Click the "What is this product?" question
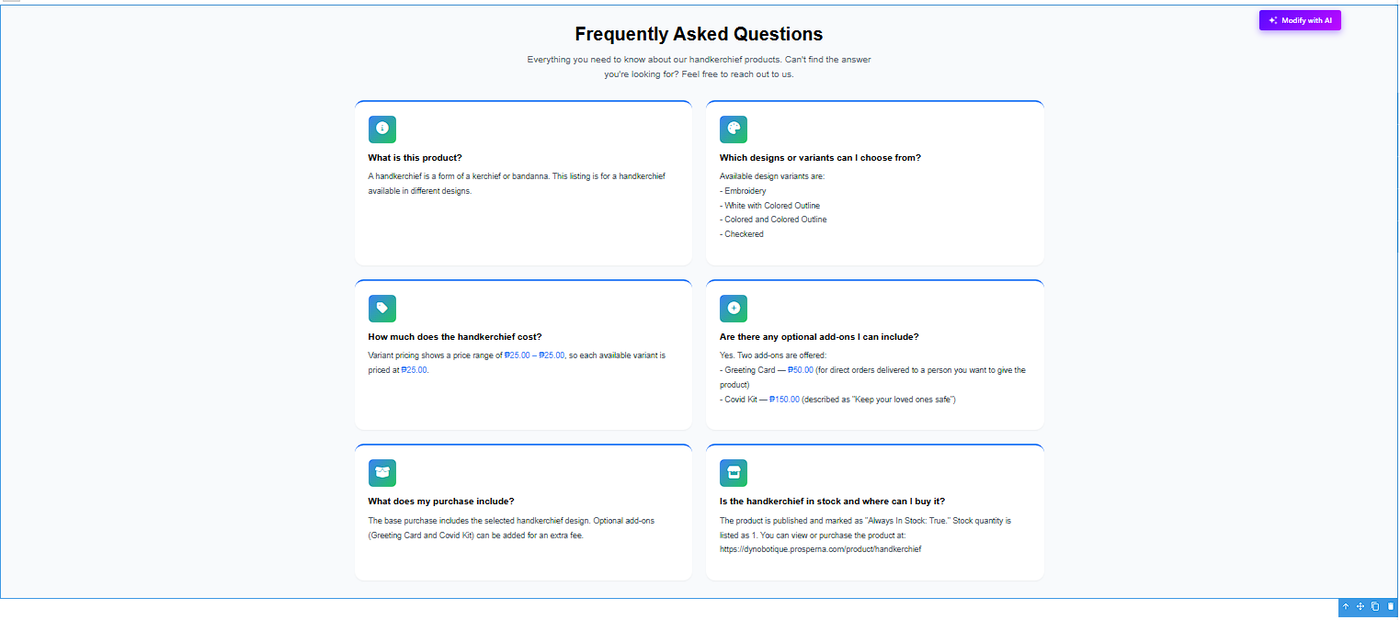Viewport: 1400px width, 620px height. pos(415,158)
